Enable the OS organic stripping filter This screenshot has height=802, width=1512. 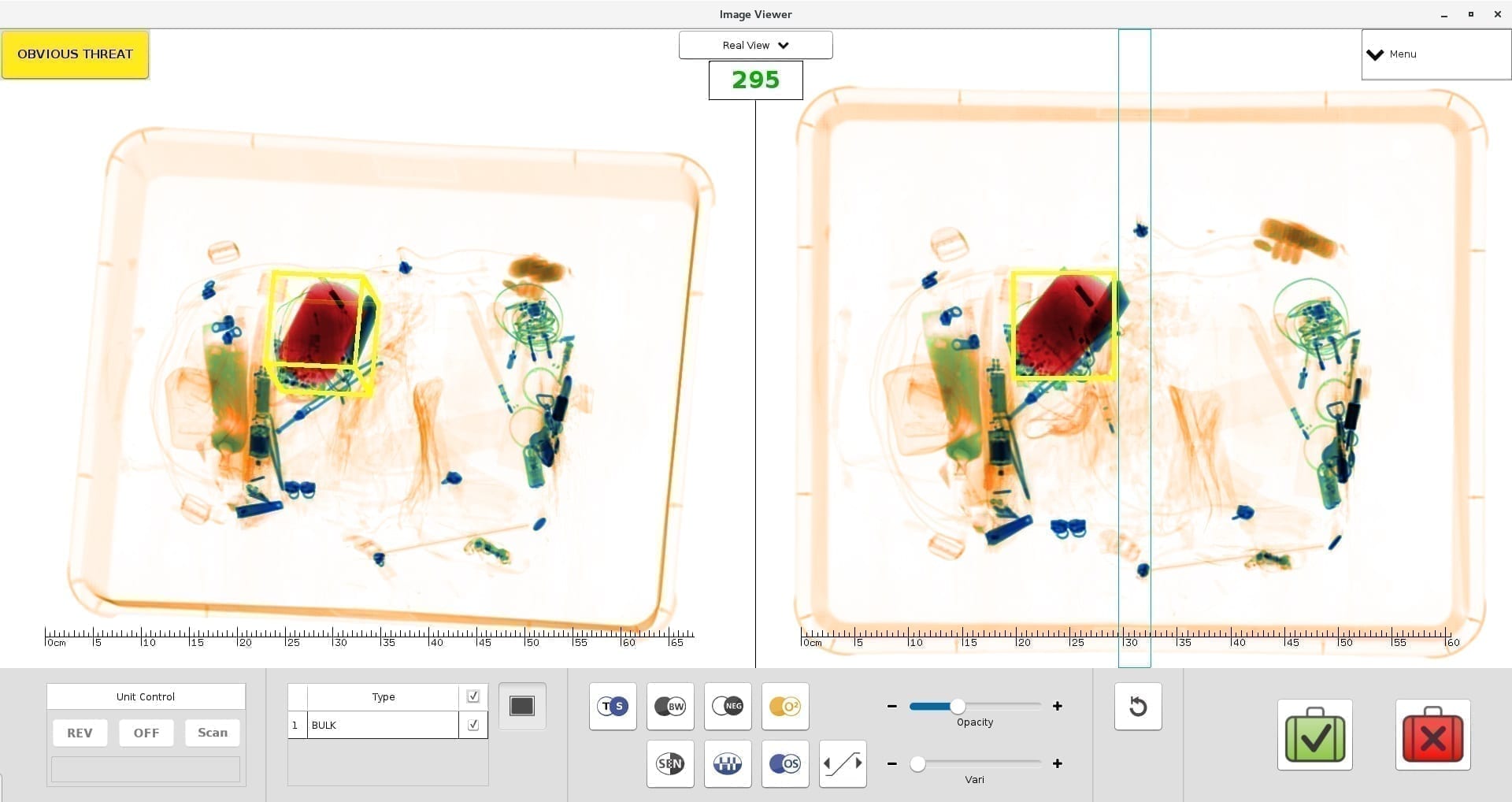pyautogui.click(x=784, y=763)
